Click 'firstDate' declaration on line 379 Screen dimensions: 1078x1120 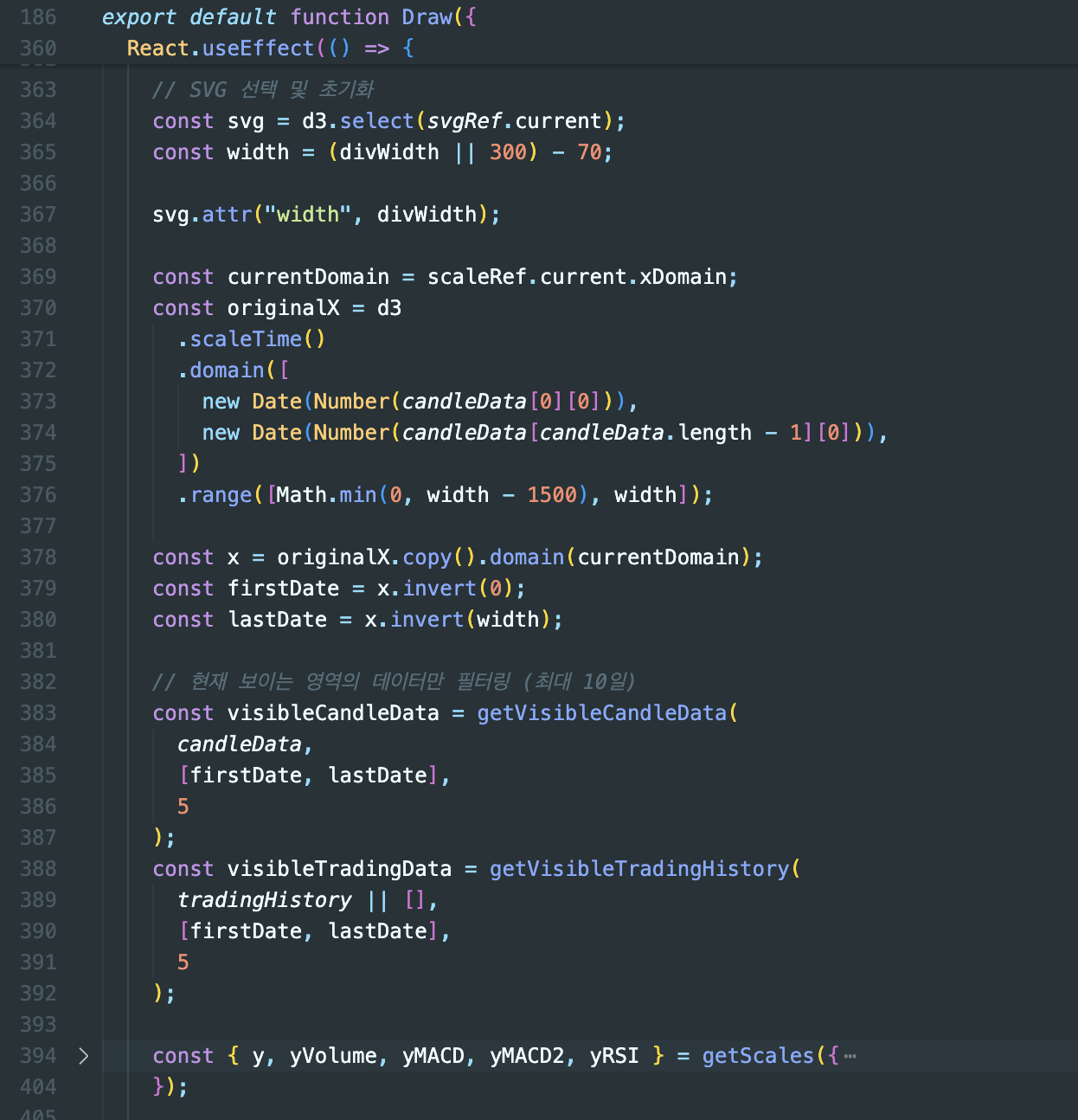[283, 588]
